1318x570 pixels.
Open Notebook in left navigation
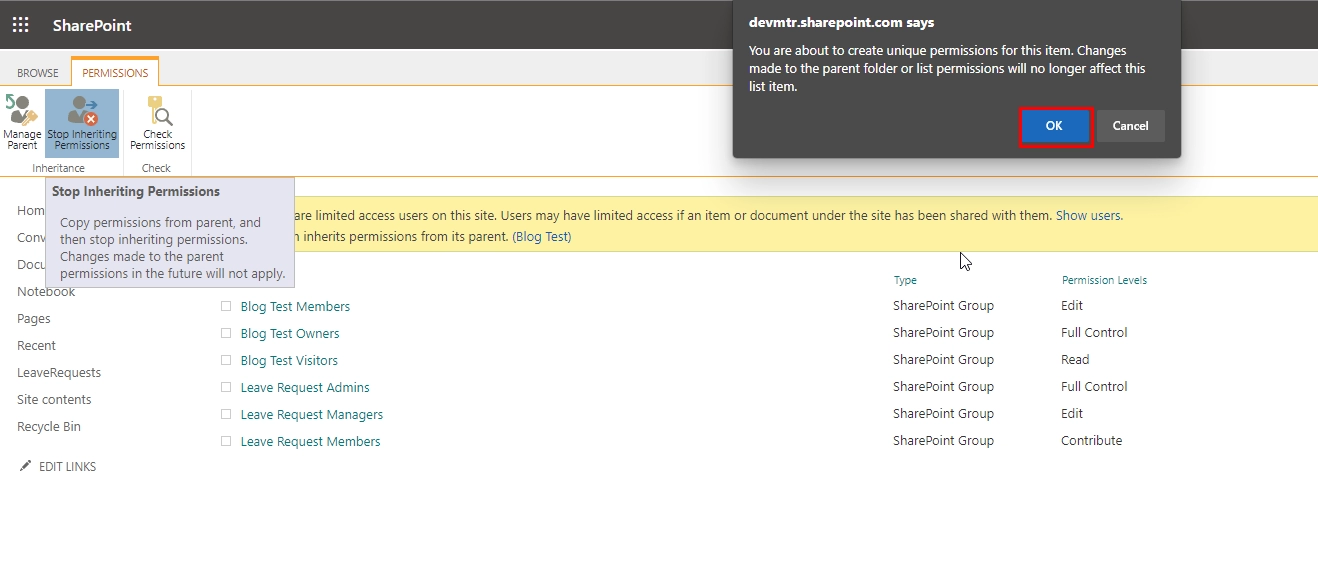[x=46, y=291]
